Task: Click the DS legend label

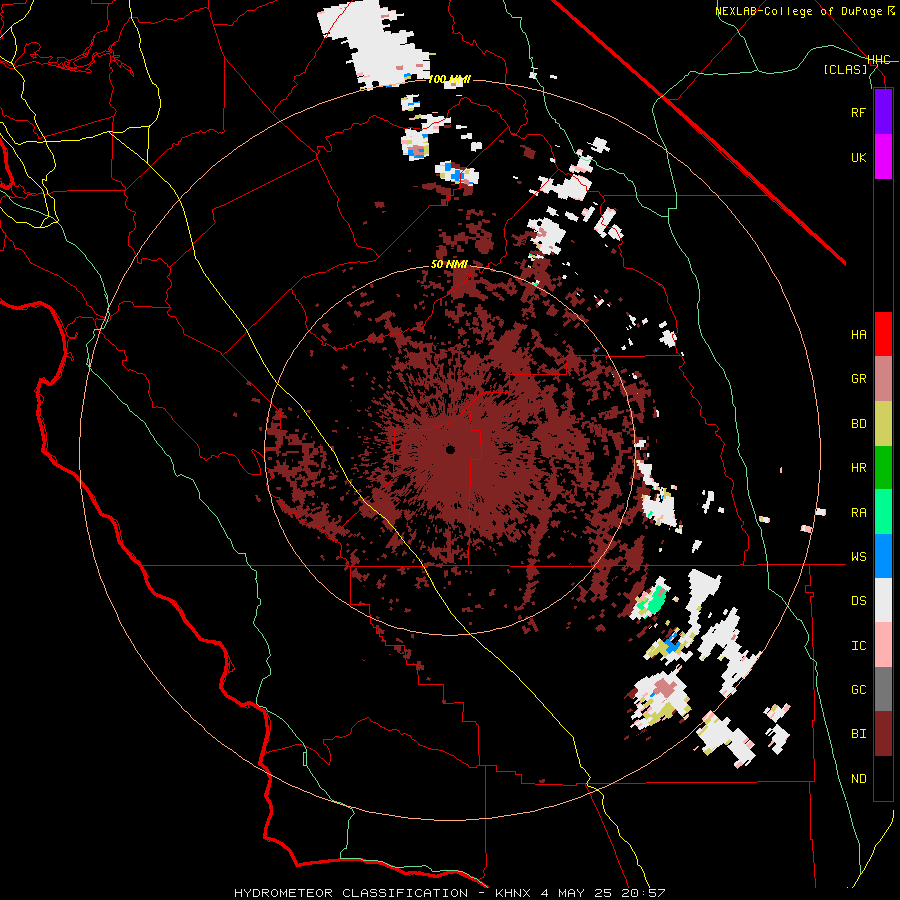Action: point(858,600)
